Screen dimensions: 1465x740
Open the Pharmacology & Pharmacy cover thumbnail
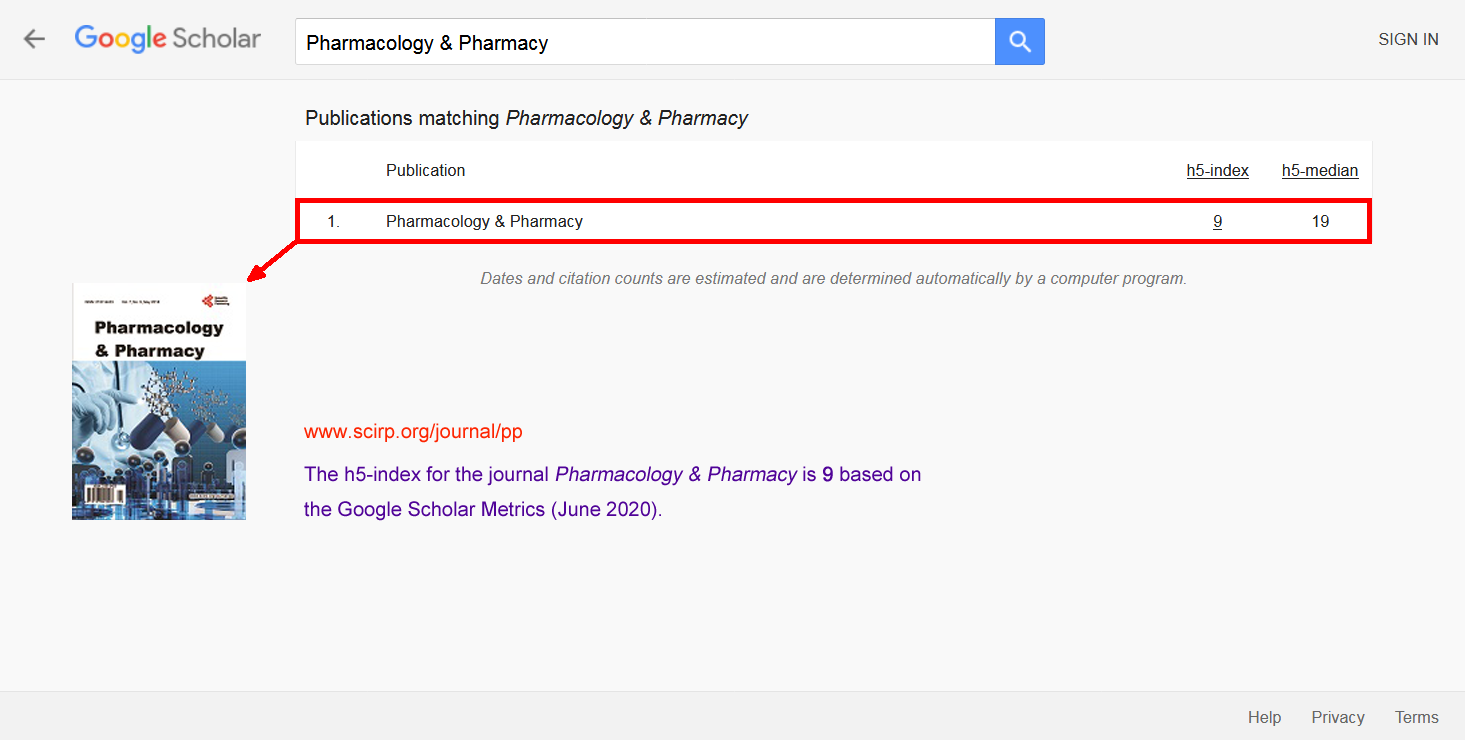pyautogui.click(x=159, y=401)
